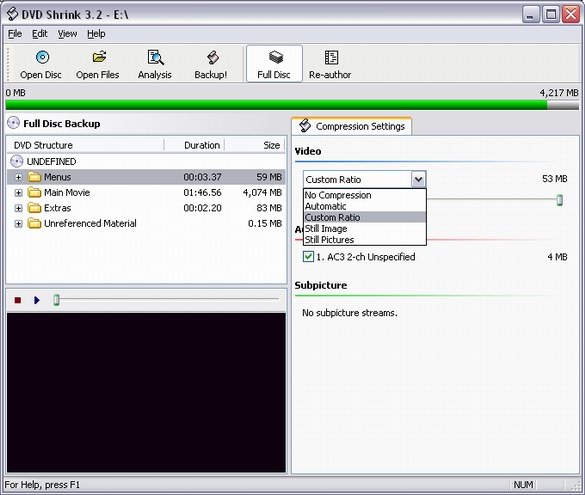The image size is (585, 495).
Task: Click the Open Files folder icon
Action: (x=99, y=57)
